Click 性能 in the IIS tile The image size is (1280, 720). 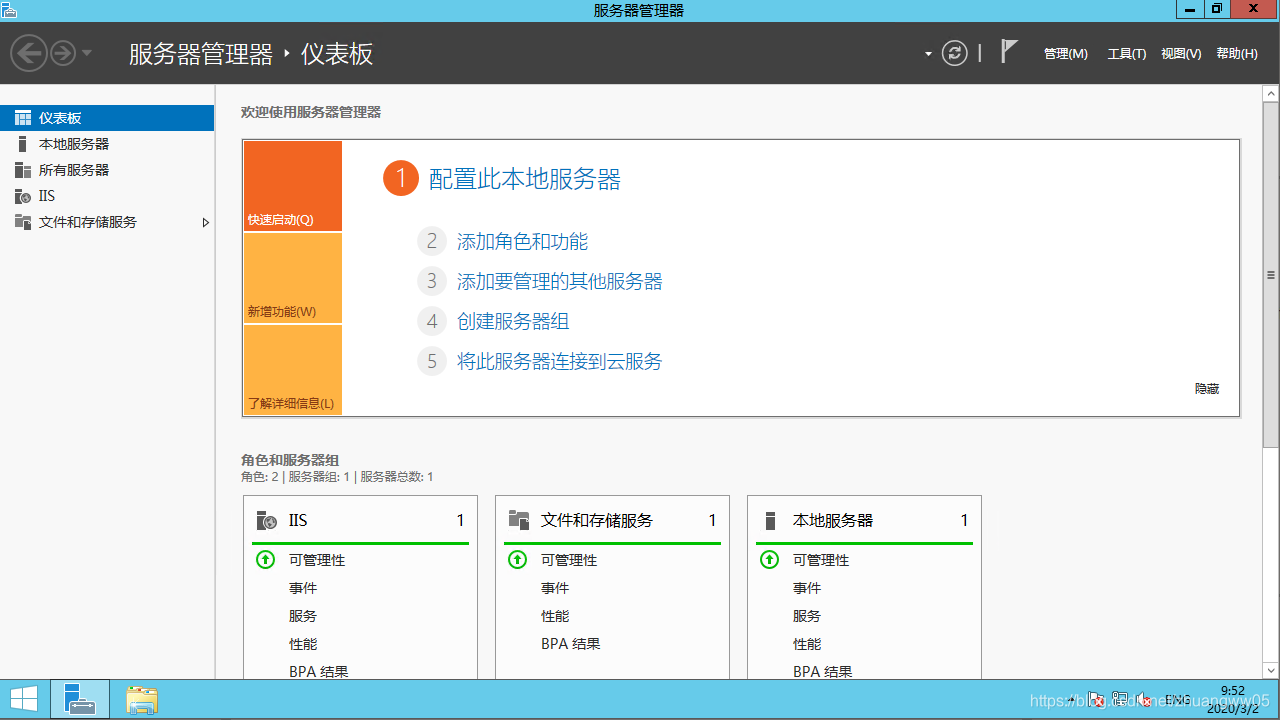[x=303, y=644]
